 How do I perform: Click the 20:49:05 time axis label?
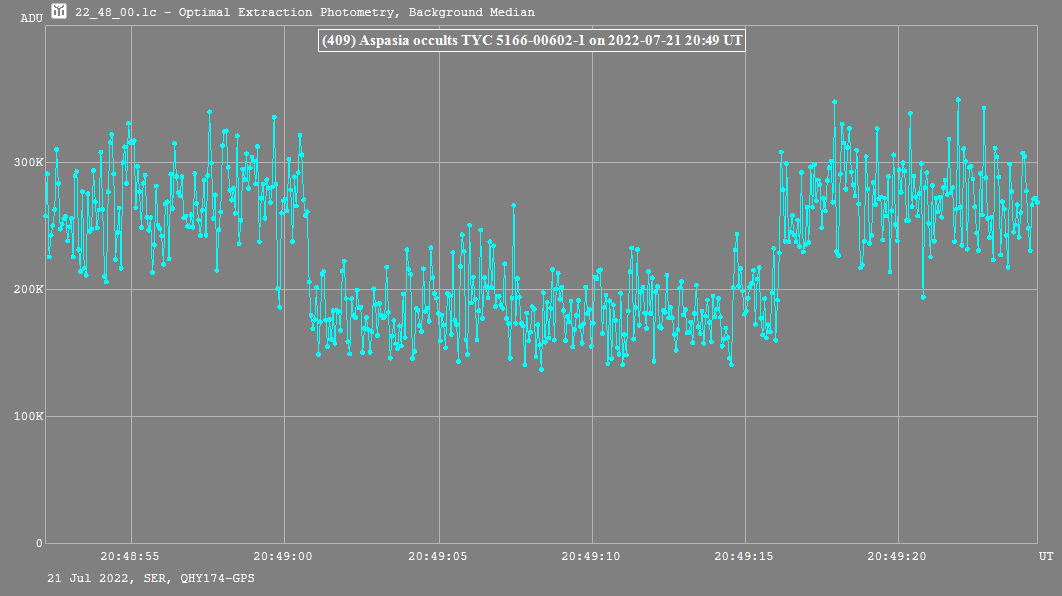pos(437,556)
